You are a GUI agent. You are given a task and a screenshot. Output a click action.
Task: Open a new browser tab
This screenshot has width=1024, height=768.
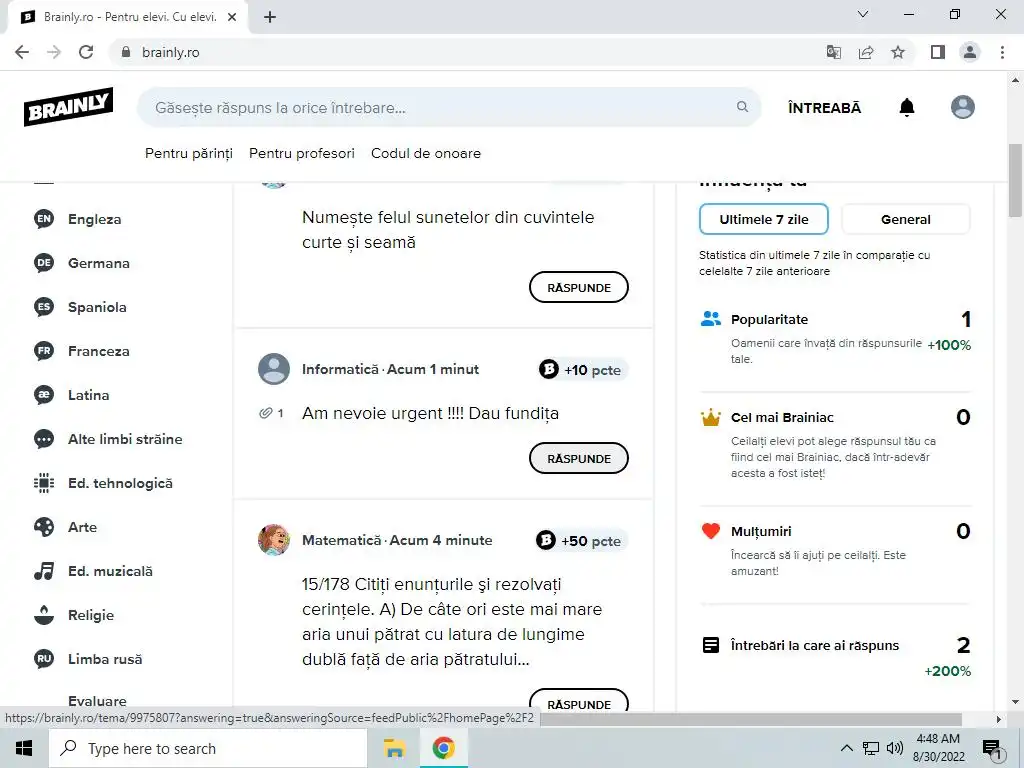point(270,17)
